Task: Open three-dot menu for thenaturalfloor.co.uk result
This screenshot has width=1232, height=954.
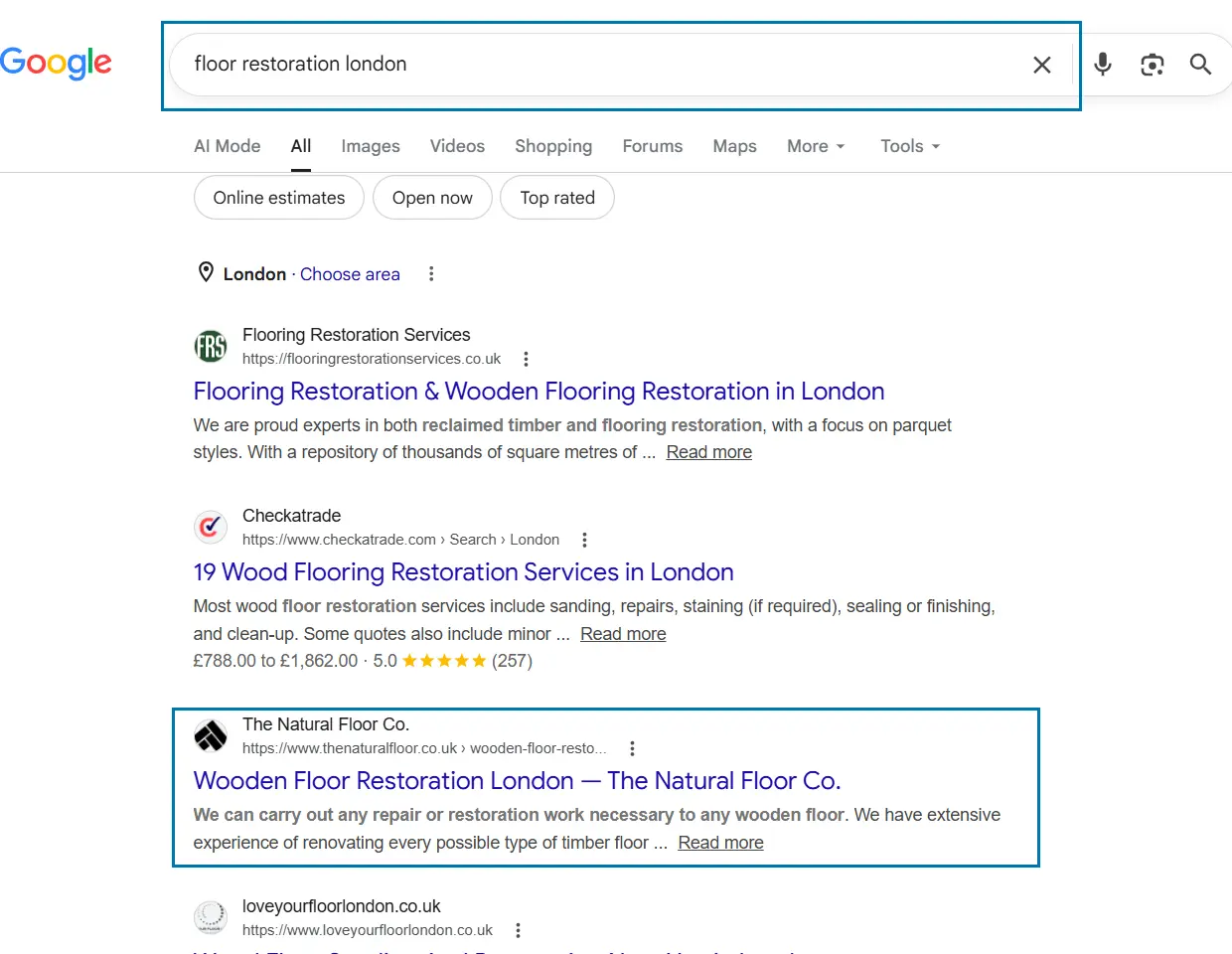Action: point(632,748)
